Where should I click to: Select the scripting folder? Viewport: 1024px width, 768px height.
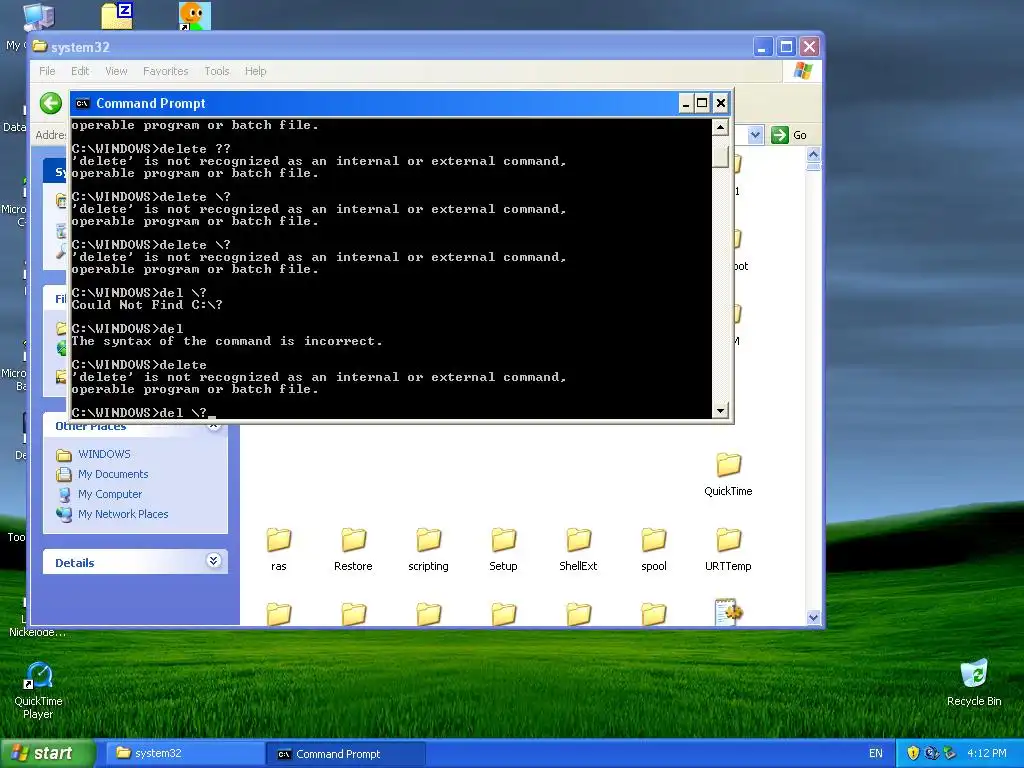click(428, 550)
